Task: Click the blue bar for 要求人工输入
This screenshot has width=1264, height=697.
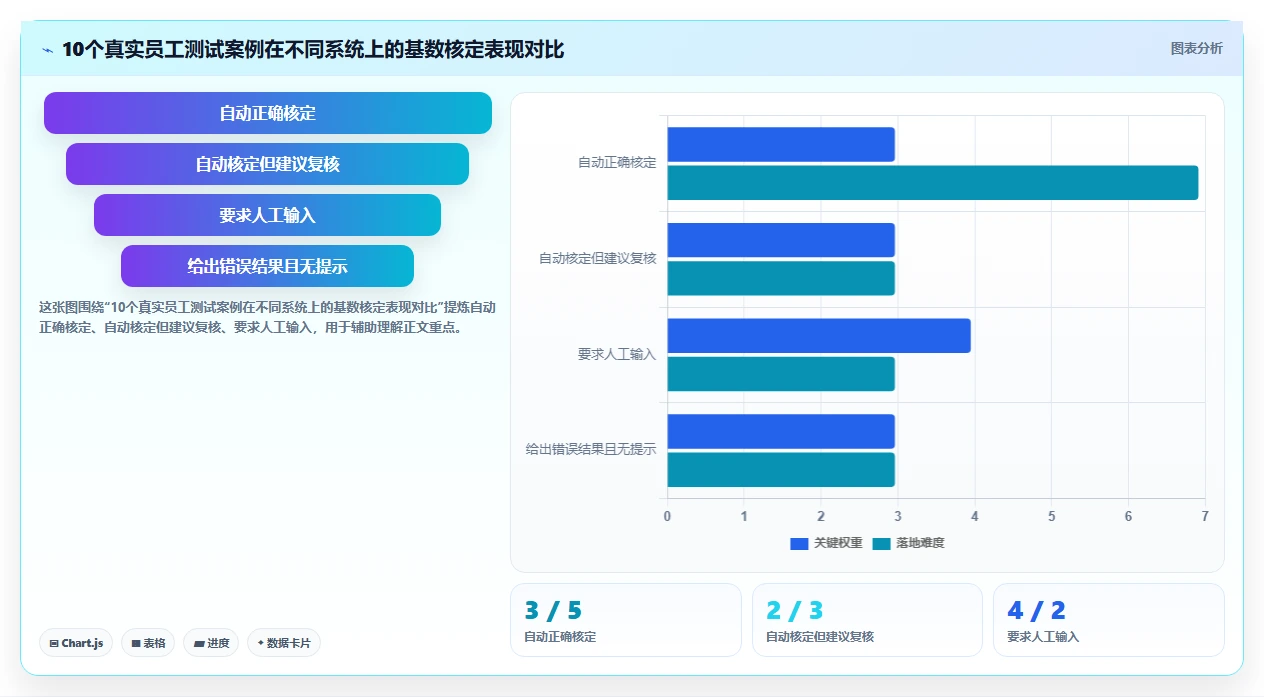Action: pyautogui.click(x=819, y=336)
